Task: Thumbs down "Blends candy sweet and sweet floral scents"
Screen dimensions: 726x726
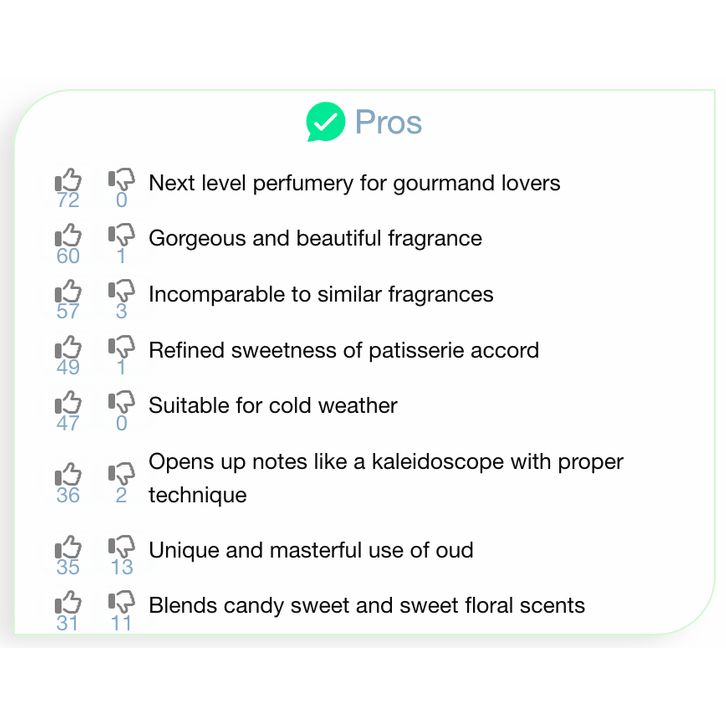Action: coord(121,603)
